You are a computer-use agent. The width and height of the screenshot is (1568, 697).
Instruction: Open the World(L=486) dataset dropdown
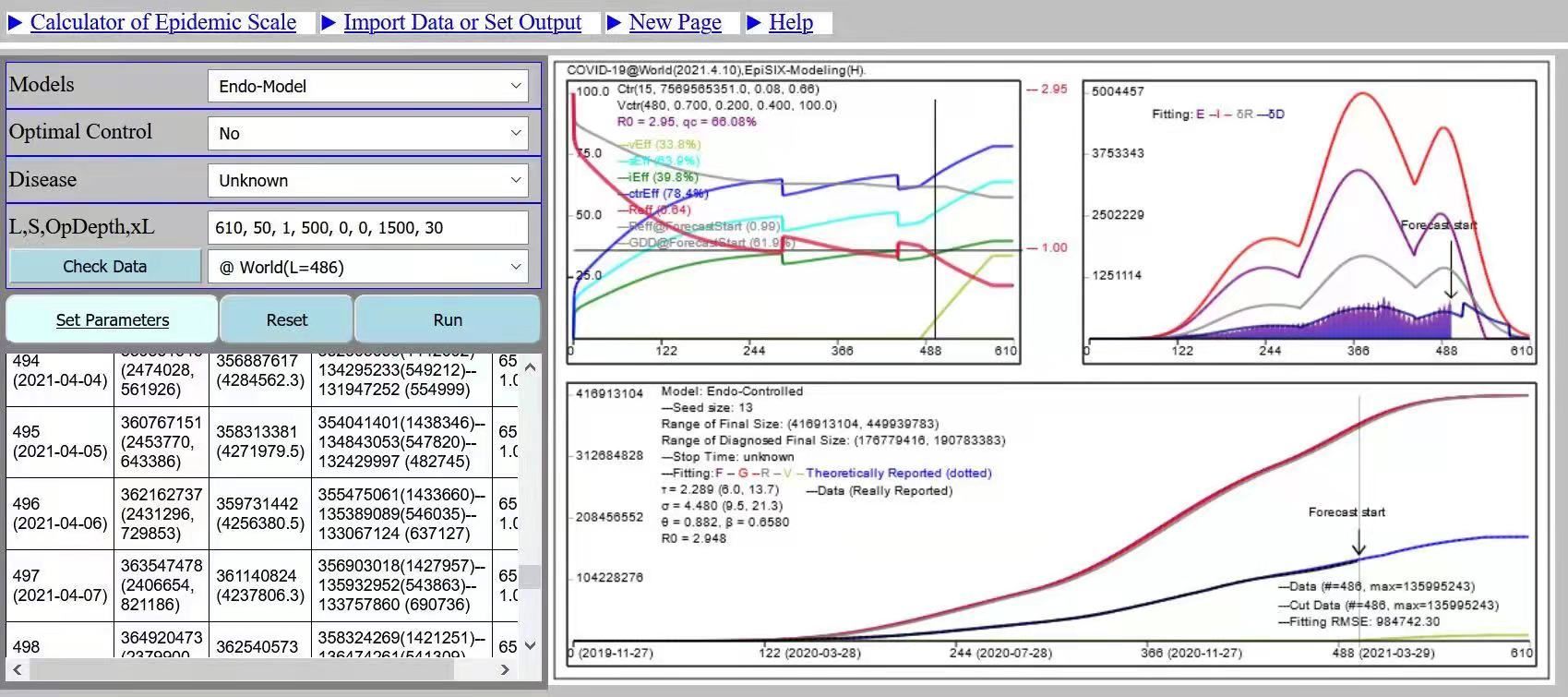(x=368, y=267)
